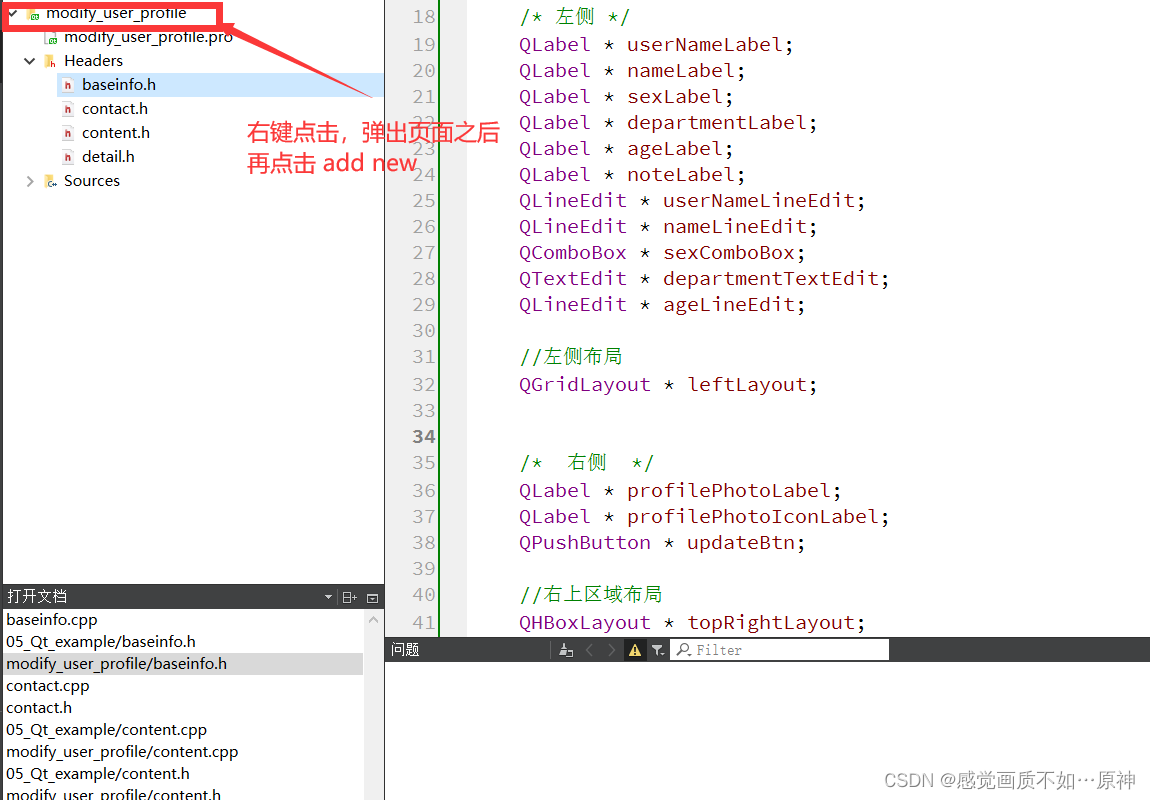Click the Sources folder icon
Image resolution: width=1150 pixels, height=800 pixels.
coord(50,181)
